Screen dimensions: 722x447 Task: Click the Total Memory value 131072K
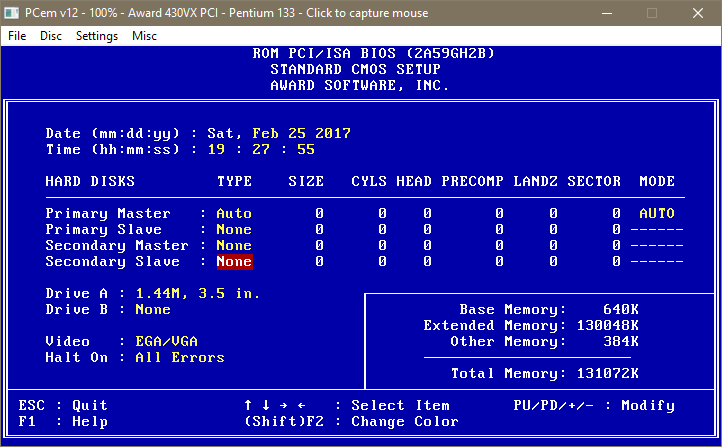608,373
